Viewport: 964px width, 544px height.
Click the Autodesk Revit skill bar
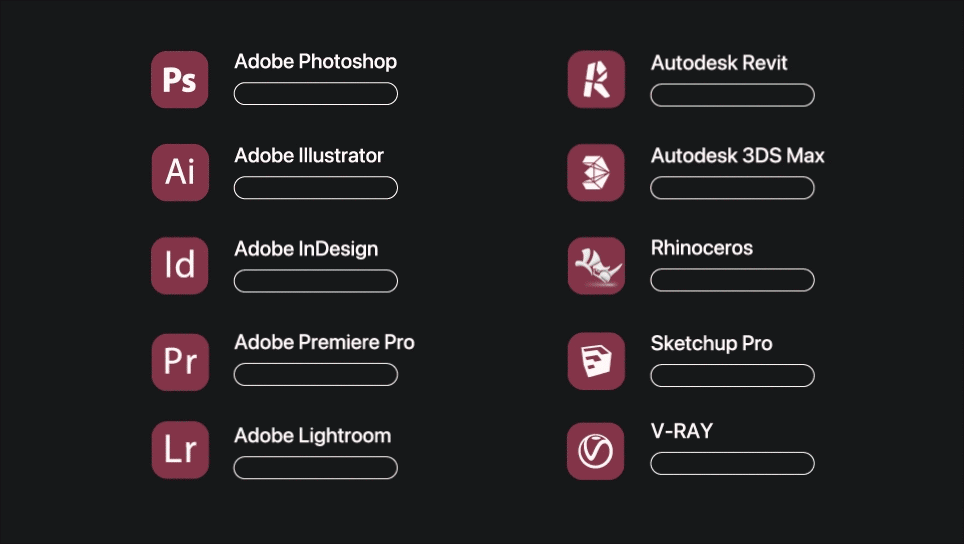click(x=733, y=95)
